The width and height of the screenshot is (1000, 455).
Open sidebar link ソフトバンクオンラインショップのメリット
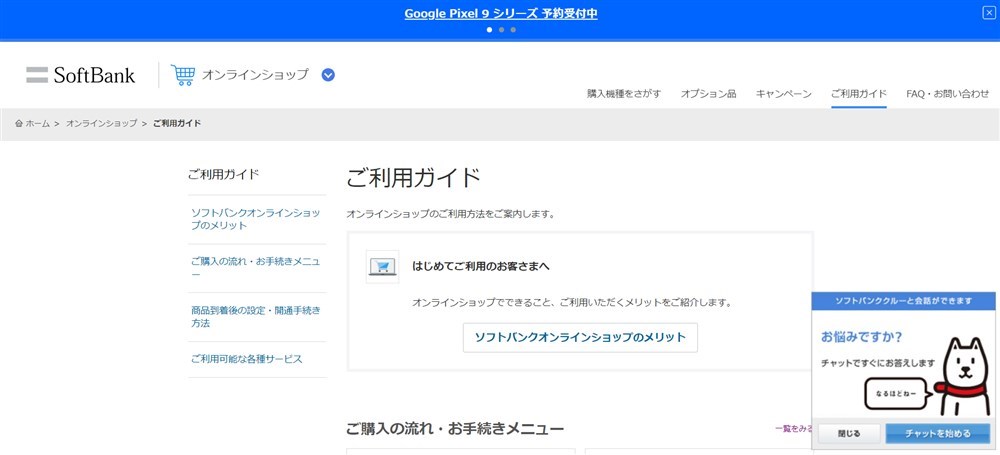coord(256,219)
